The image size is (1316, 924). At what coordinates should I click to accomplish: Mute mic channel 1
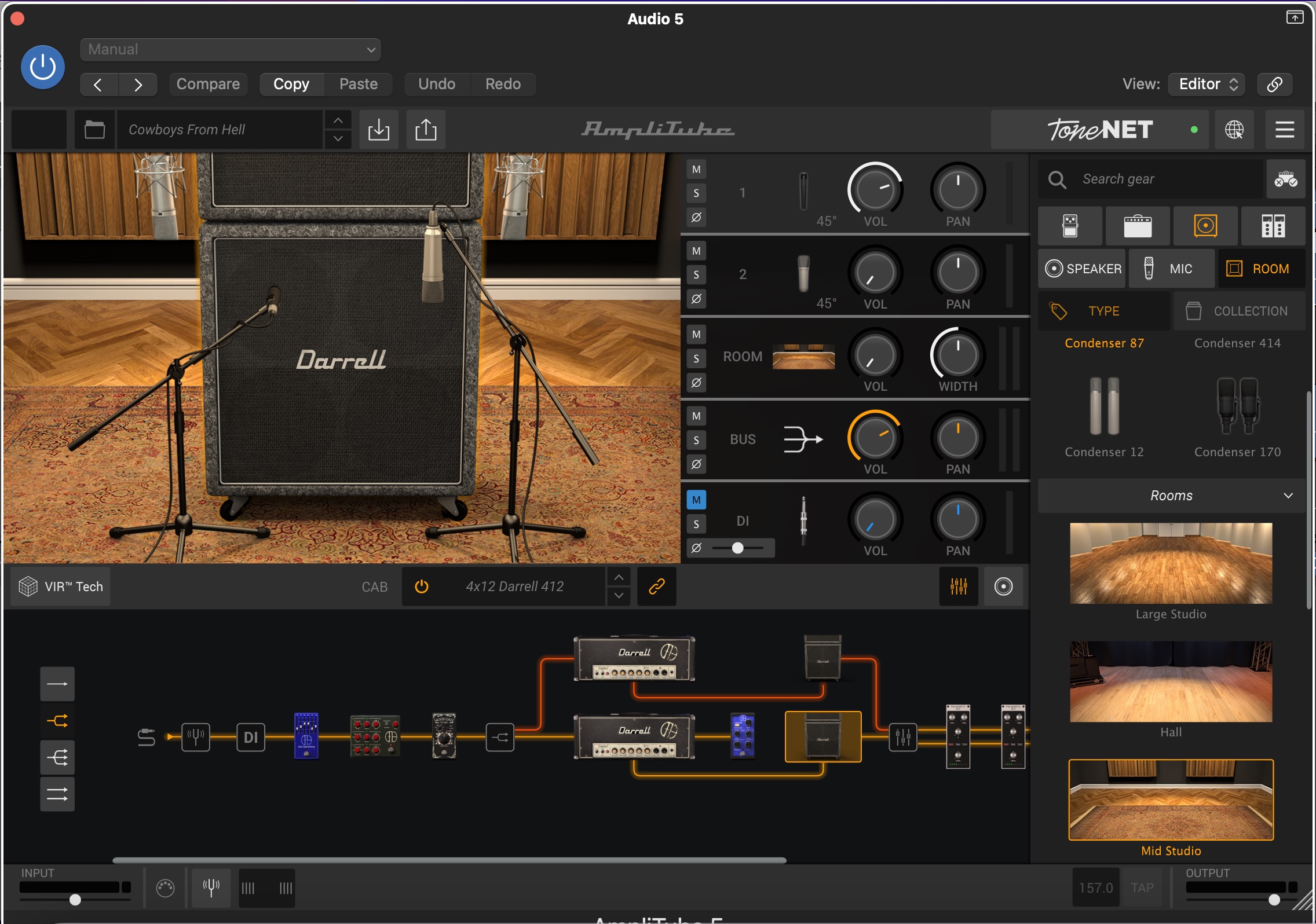pos(696,170)
